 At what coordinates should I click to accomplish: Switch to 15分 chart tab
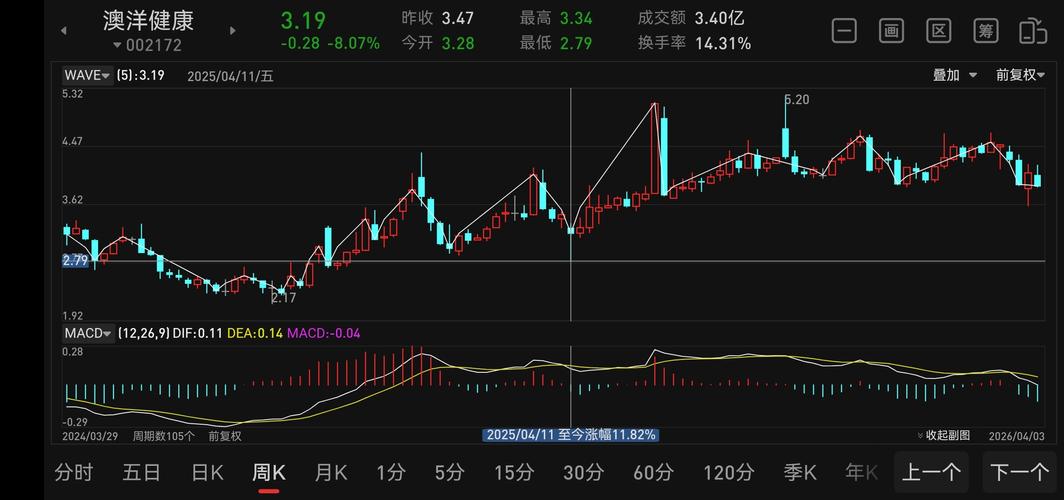click(x=514, y=472)
